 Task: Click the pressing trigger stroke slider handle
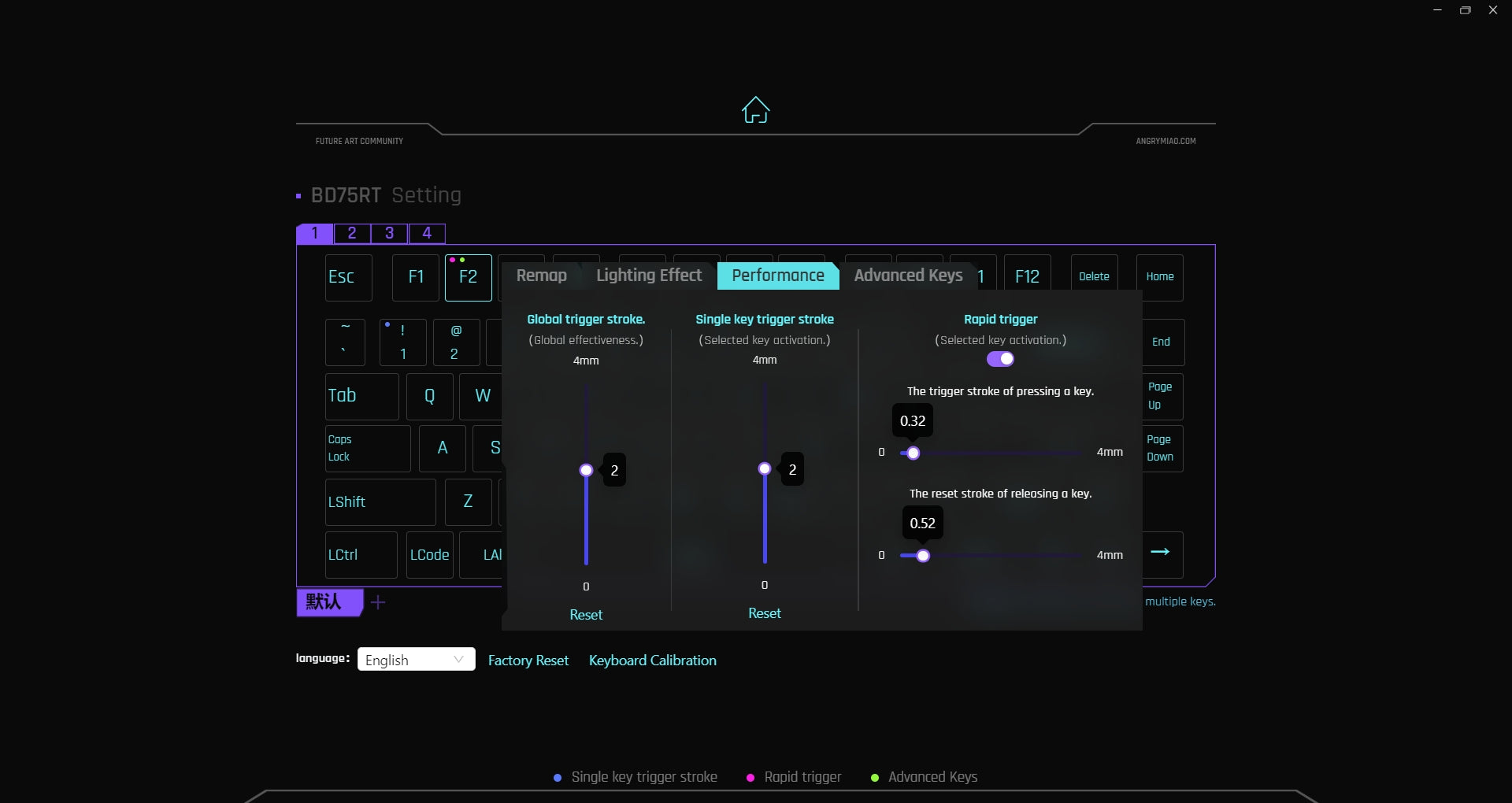pyautogui.click(x=913, y=453)
